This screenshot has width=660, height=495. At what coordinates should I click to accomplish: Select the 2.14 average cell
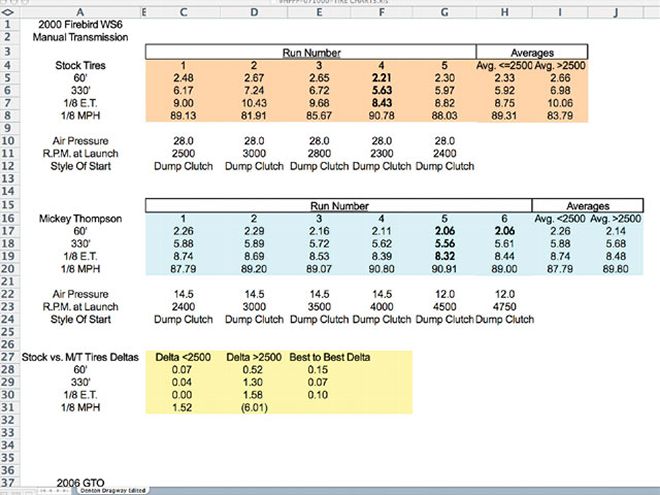coord(615,231)
